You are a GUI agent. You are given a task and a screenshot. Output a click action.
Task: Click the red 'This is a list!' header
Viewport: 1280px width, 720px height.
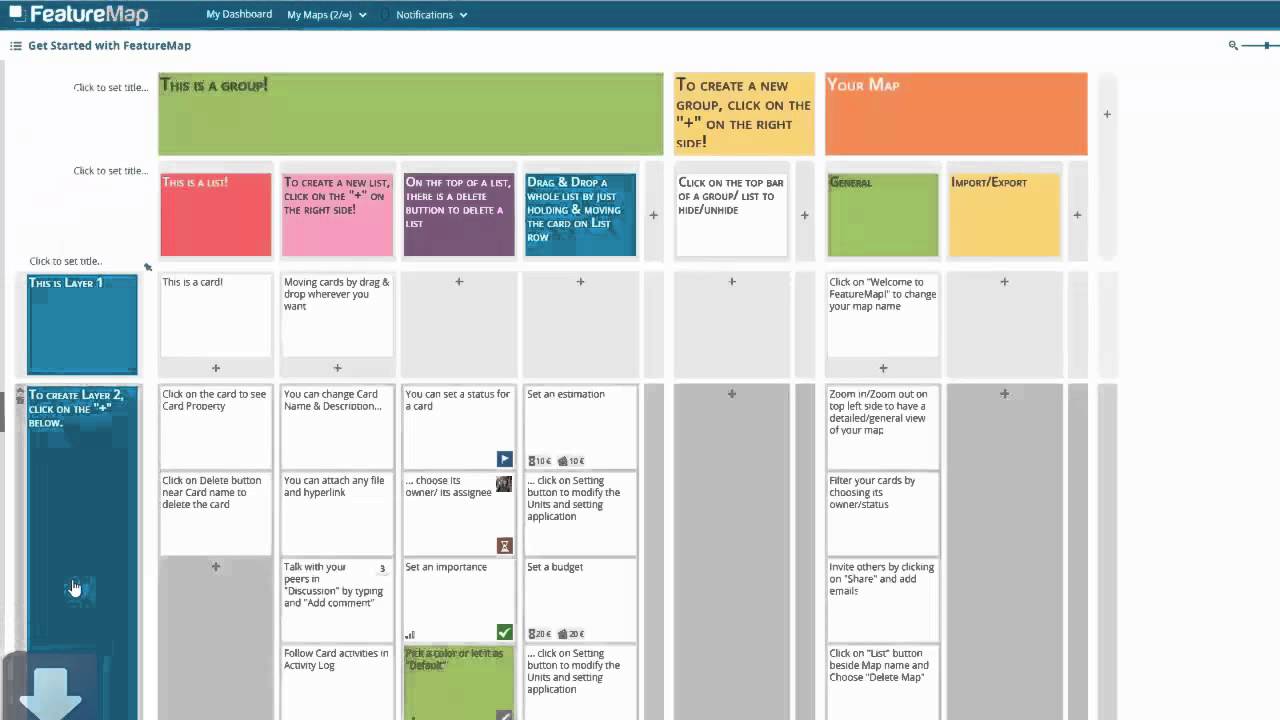click(215, 214)
